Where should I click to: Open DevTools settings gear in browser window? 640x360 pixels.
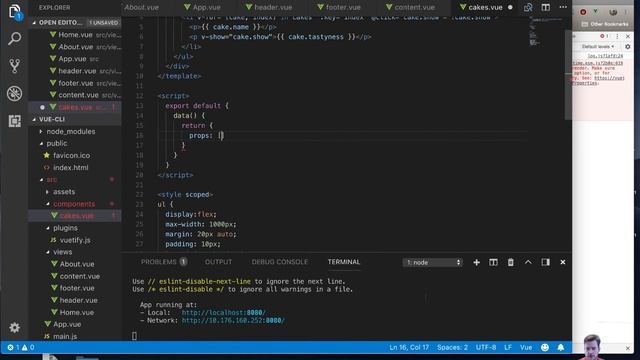point(627,47)
